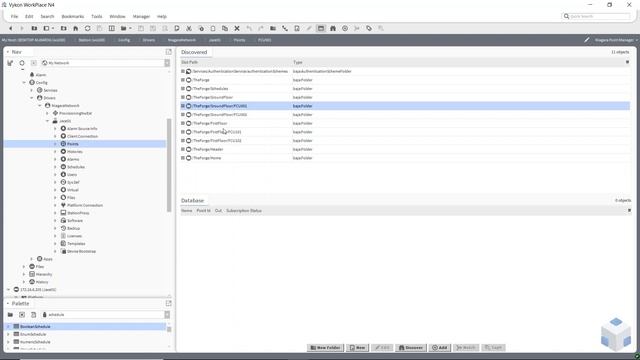640x360 pixels.
Task: Click the Drivers breadcrumb in path bar
Action: (x=149, y=40)
